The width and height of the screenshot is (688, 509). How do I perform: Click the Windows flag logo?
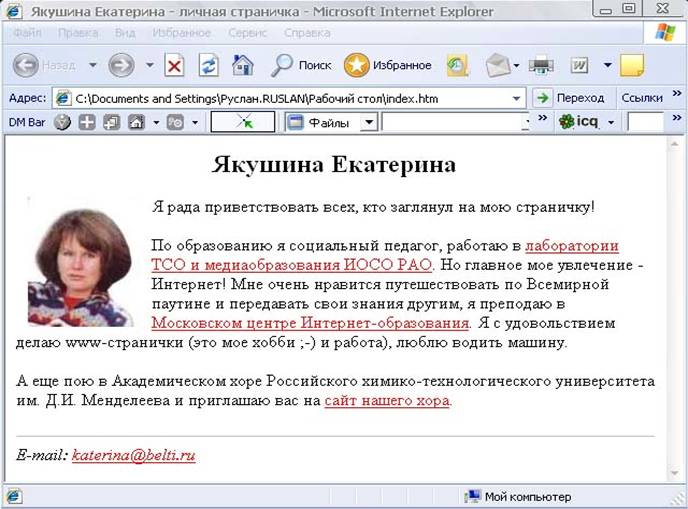pyautogui.click(x=665, y=32)
